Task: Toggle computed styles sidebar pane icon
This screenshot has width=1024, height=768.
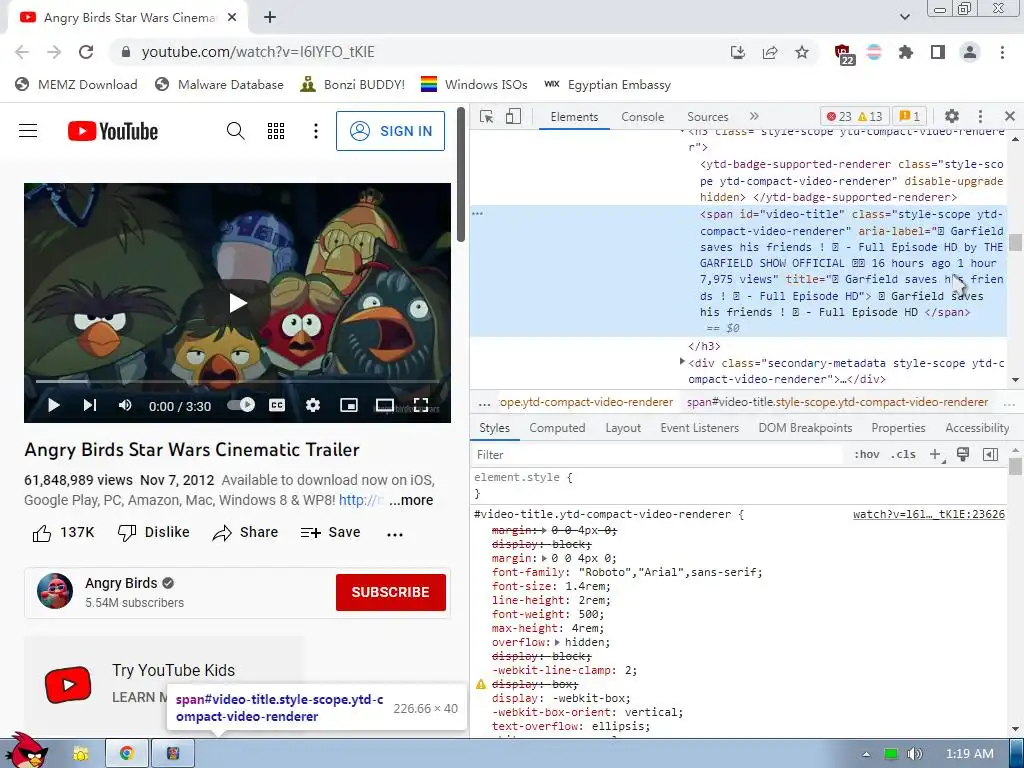Action: click(990, 455)
